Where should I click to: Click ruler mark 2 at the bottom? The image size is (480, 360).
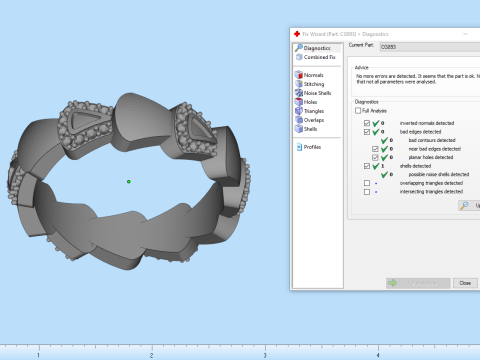[152, 355]
